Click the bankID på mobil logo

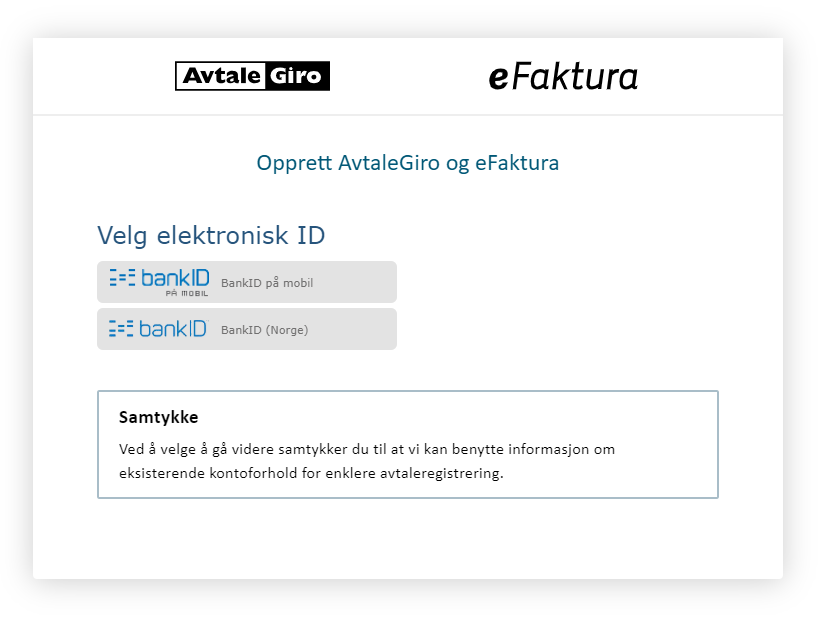coord(160,282)
